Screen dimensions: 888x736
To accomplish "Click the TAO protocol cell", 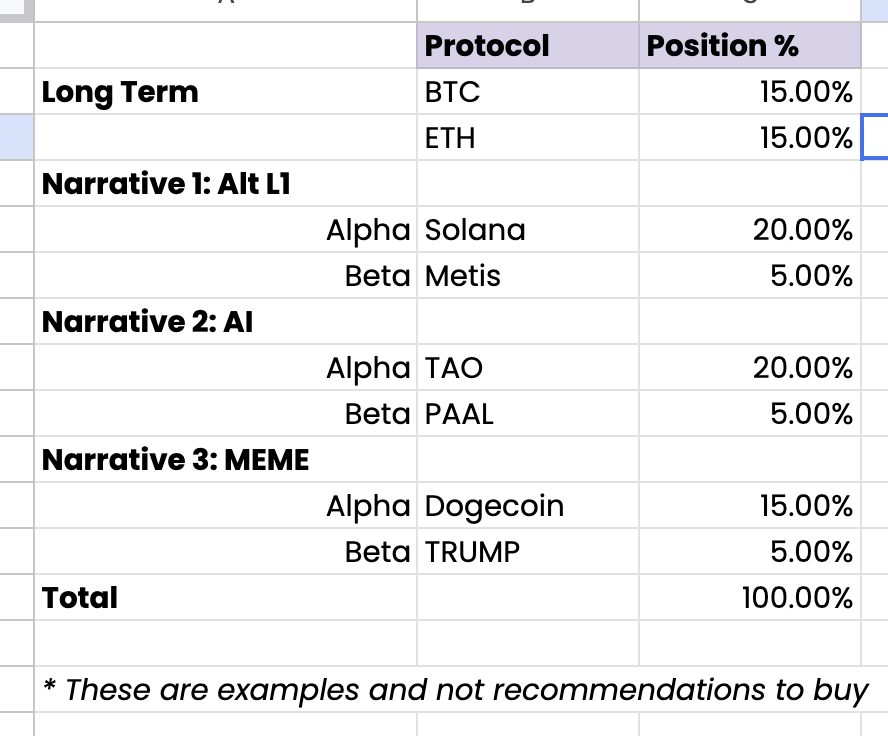I will (x=527, y=368).
